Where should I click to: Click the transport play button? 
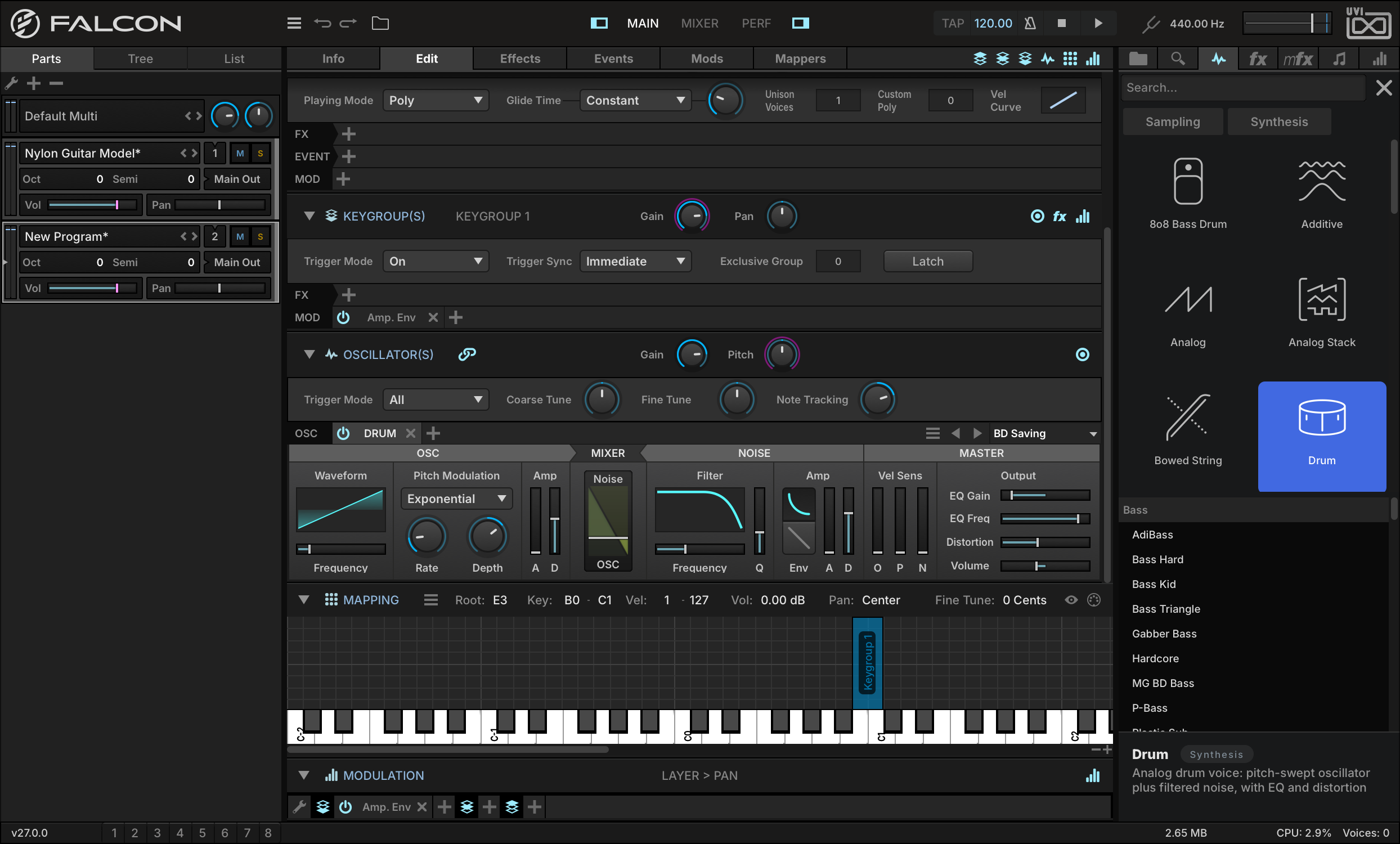point(1098,23)
